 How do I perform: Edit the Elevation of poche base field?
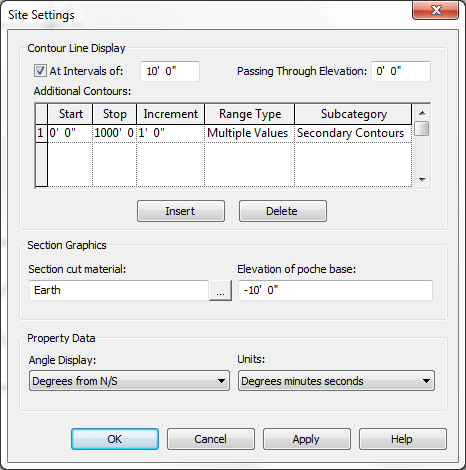(x=335, y=290)
